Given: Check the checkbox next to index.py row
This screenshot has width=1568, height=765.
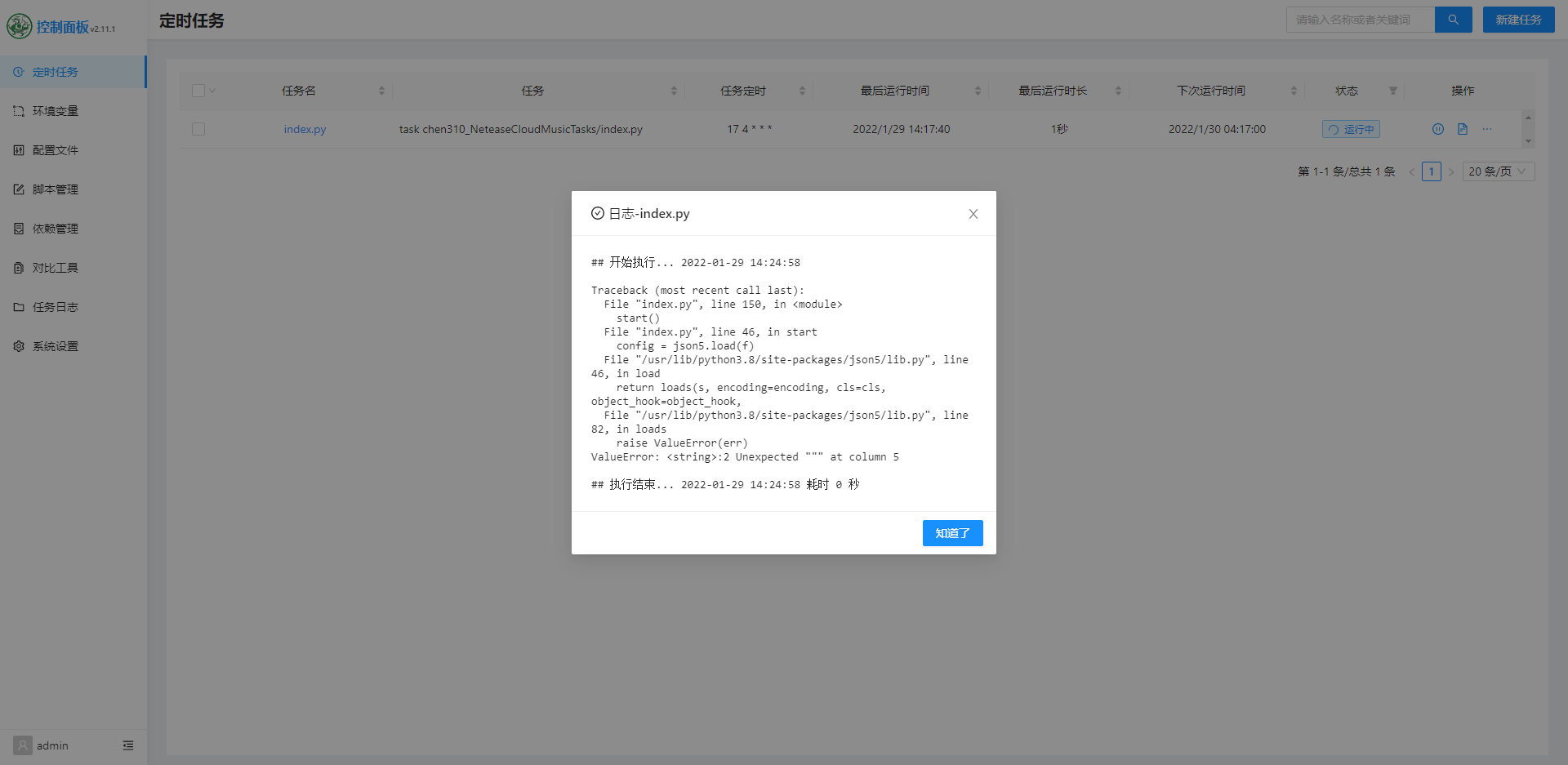Looking at the screenshot, I should tap(198, 129).
